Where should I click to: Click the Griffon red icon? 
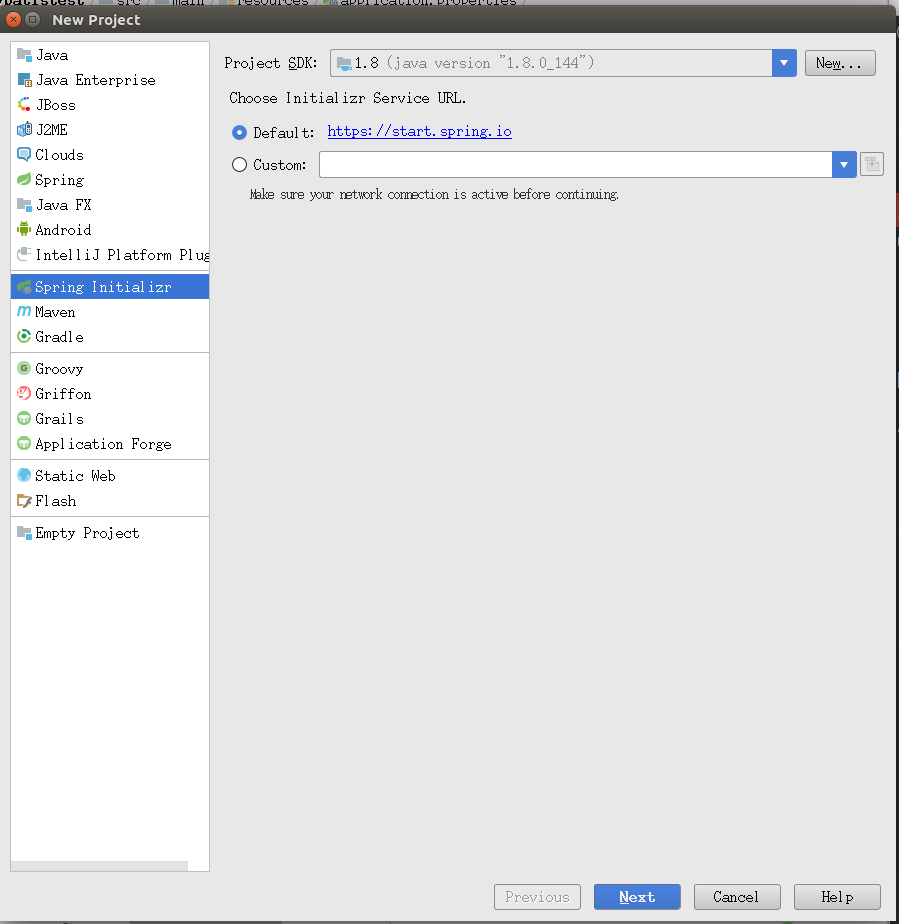click(x=24, y=393)
